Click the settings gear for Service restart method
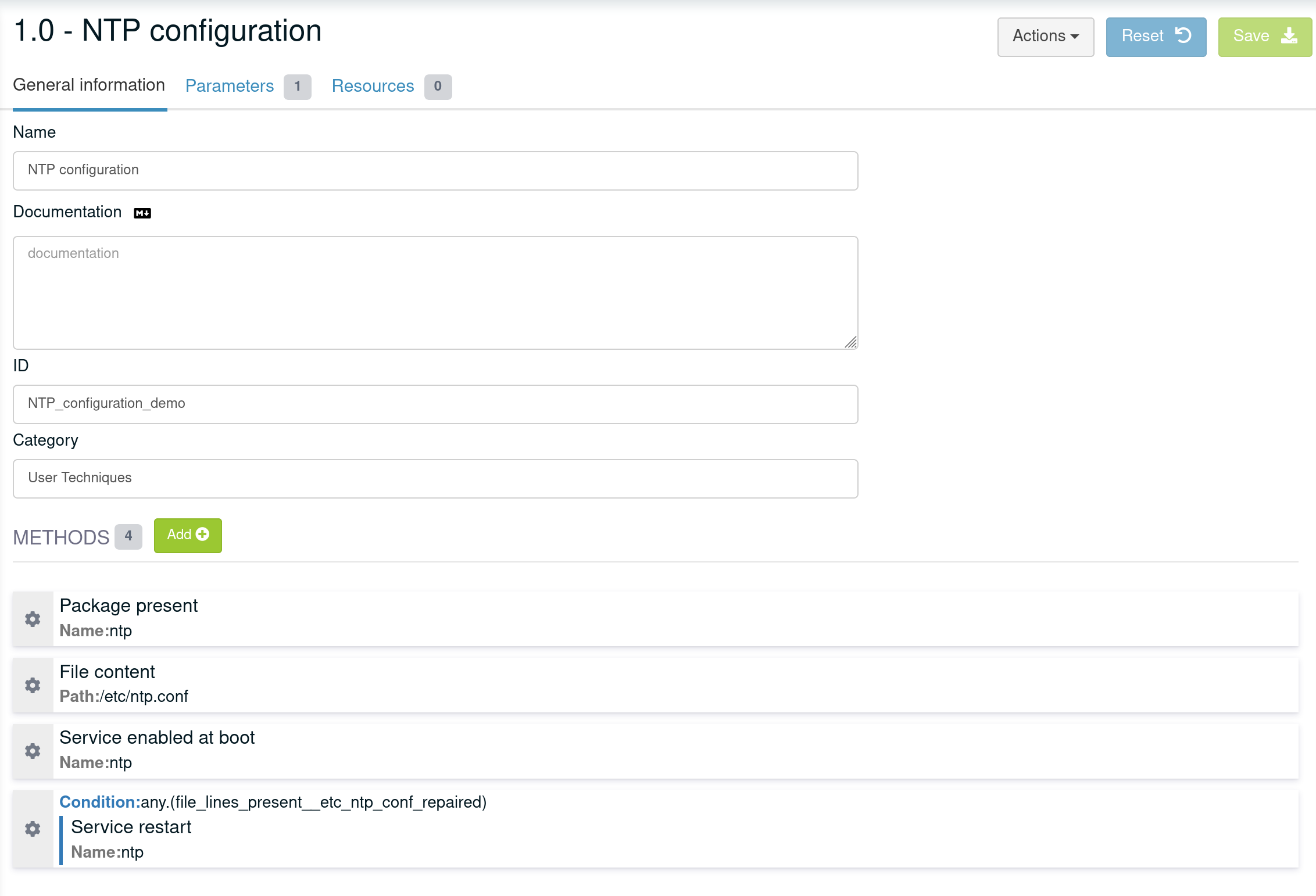This screenshot has height=896, width=1316. click(x=33, y=829)
